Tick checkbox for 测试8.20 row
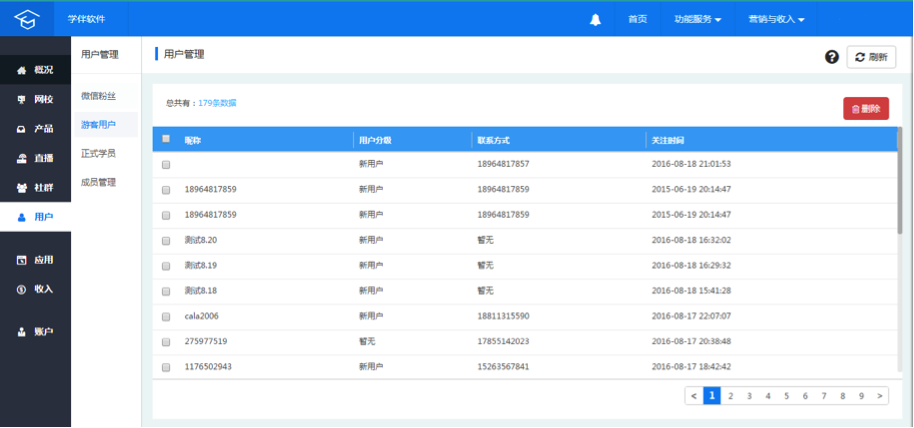 tap(166, 241)
